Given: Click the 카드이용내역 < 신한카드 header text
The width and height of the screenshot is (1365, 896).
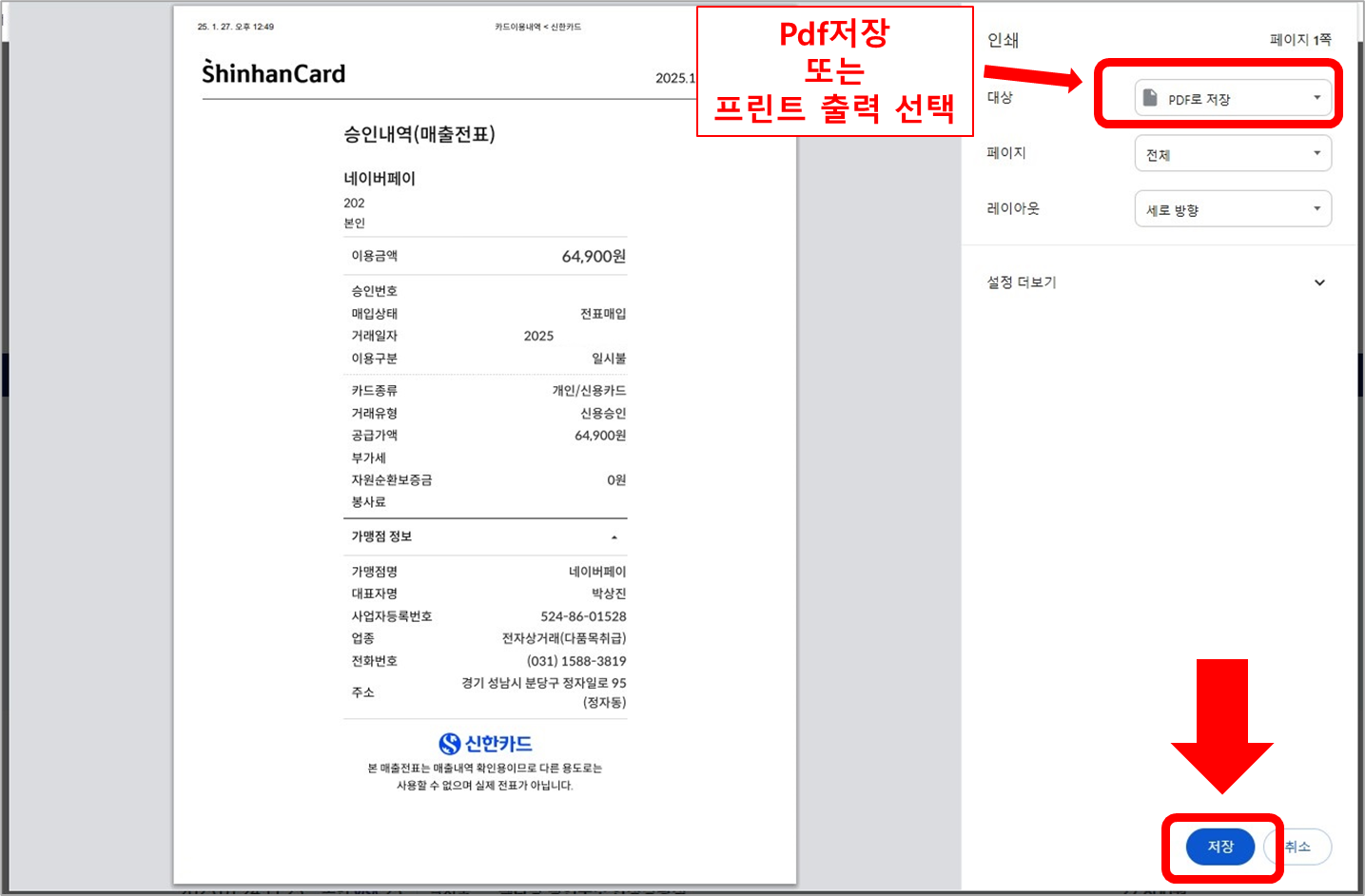Looking at the screenshot, I should click(x=537, y=27).
